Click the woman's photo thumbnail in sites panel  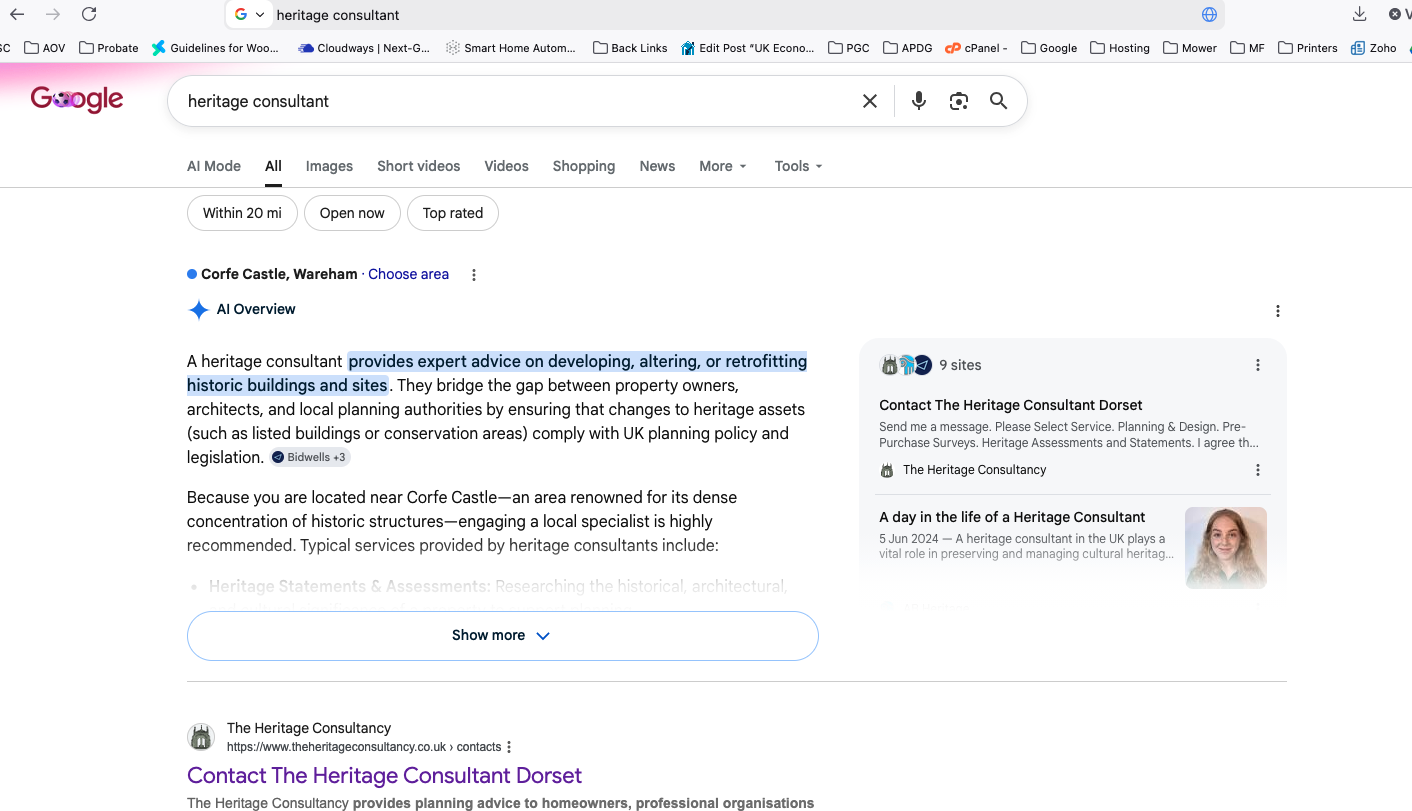pyautogui.click(x=1226, y=547)
